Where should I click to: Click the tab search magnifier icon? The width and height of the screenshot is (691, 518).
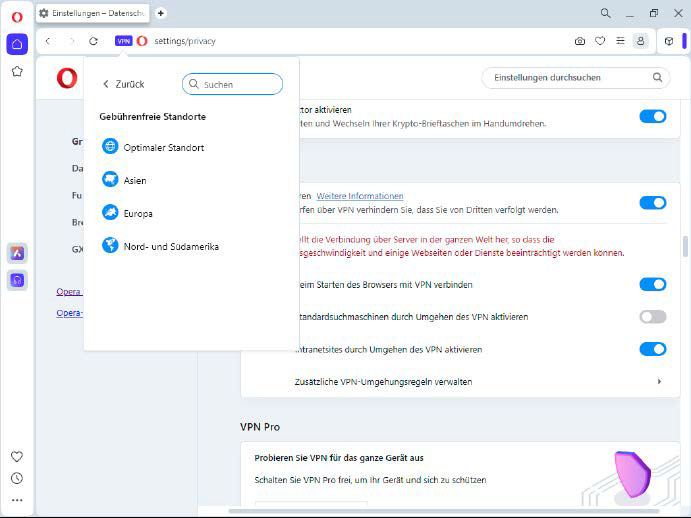pyautogui.click(x=606, y=13)
